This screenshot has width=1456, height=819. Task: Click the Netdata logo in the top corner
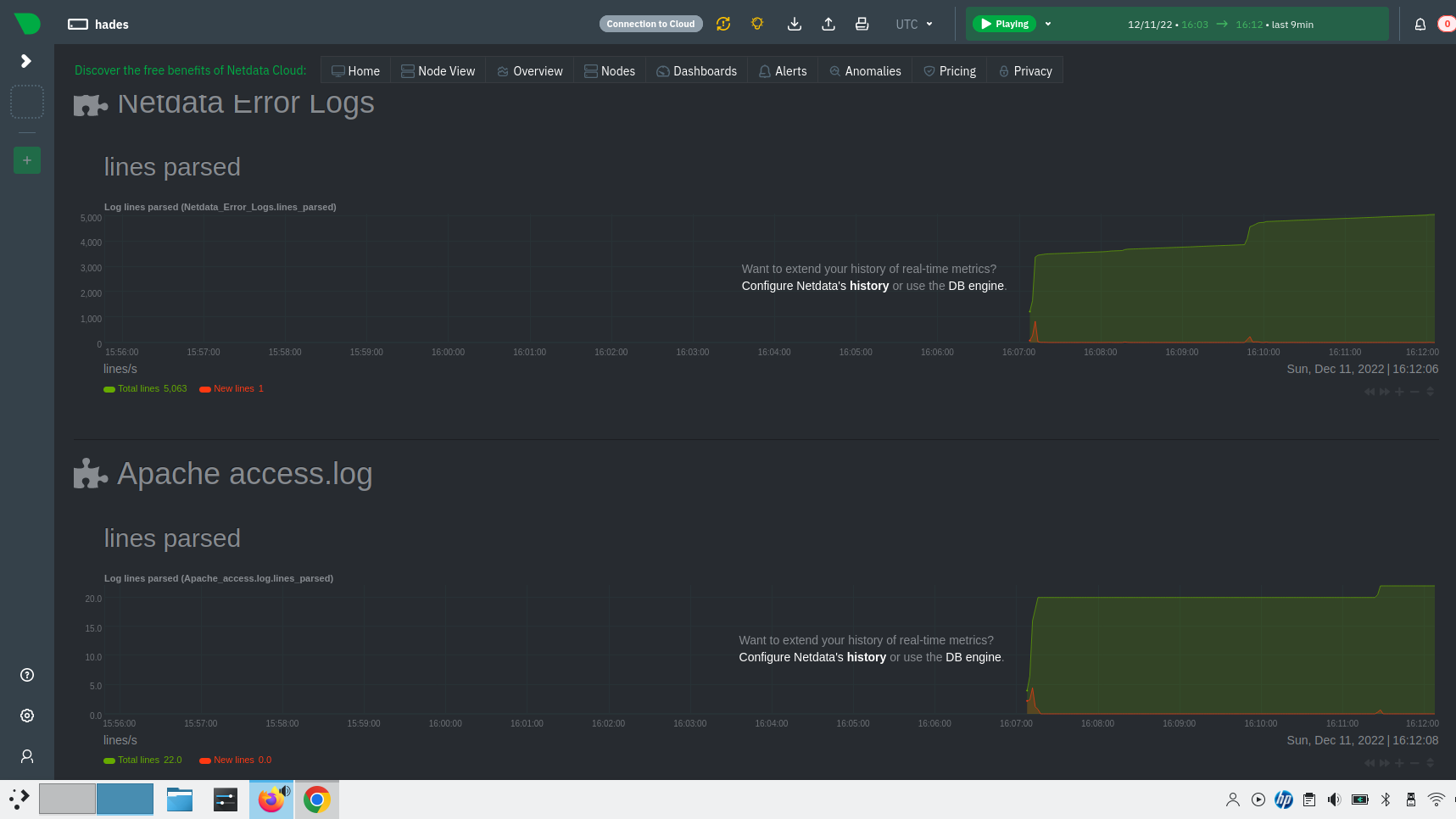coord(27,23)
